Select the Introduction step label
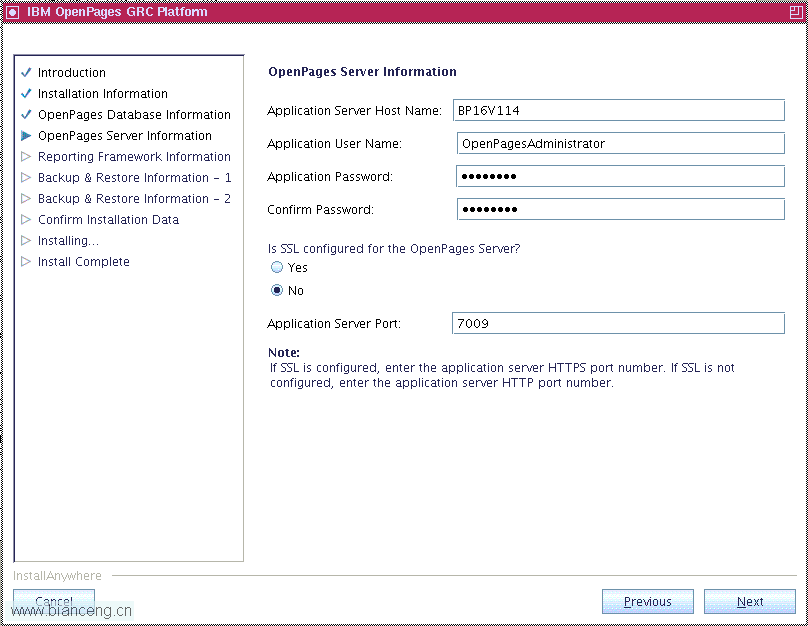Image resolution: width=808 pixels, height=626 pixels. pos(72,73)
